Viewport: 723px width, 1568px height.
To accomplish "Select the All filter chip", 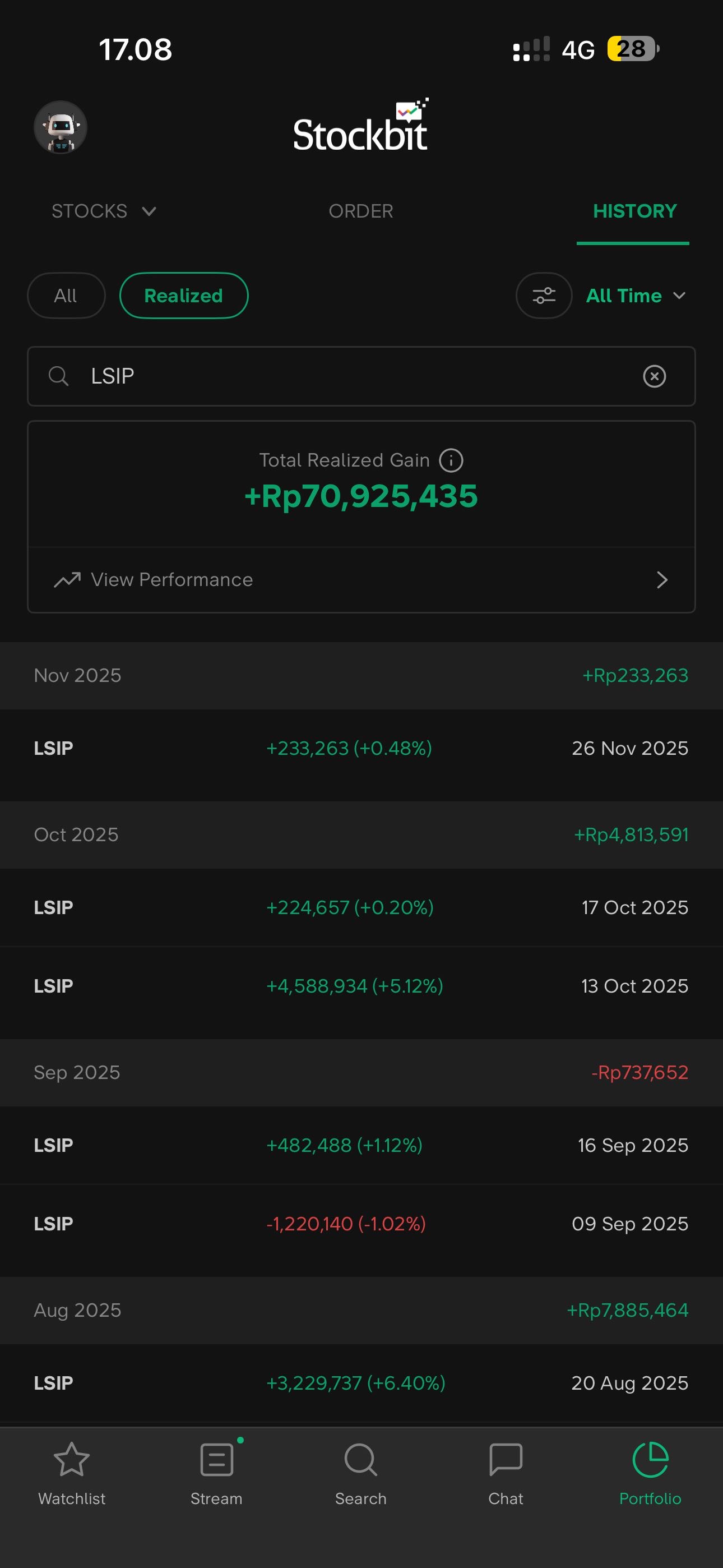I will pos(66,296).
